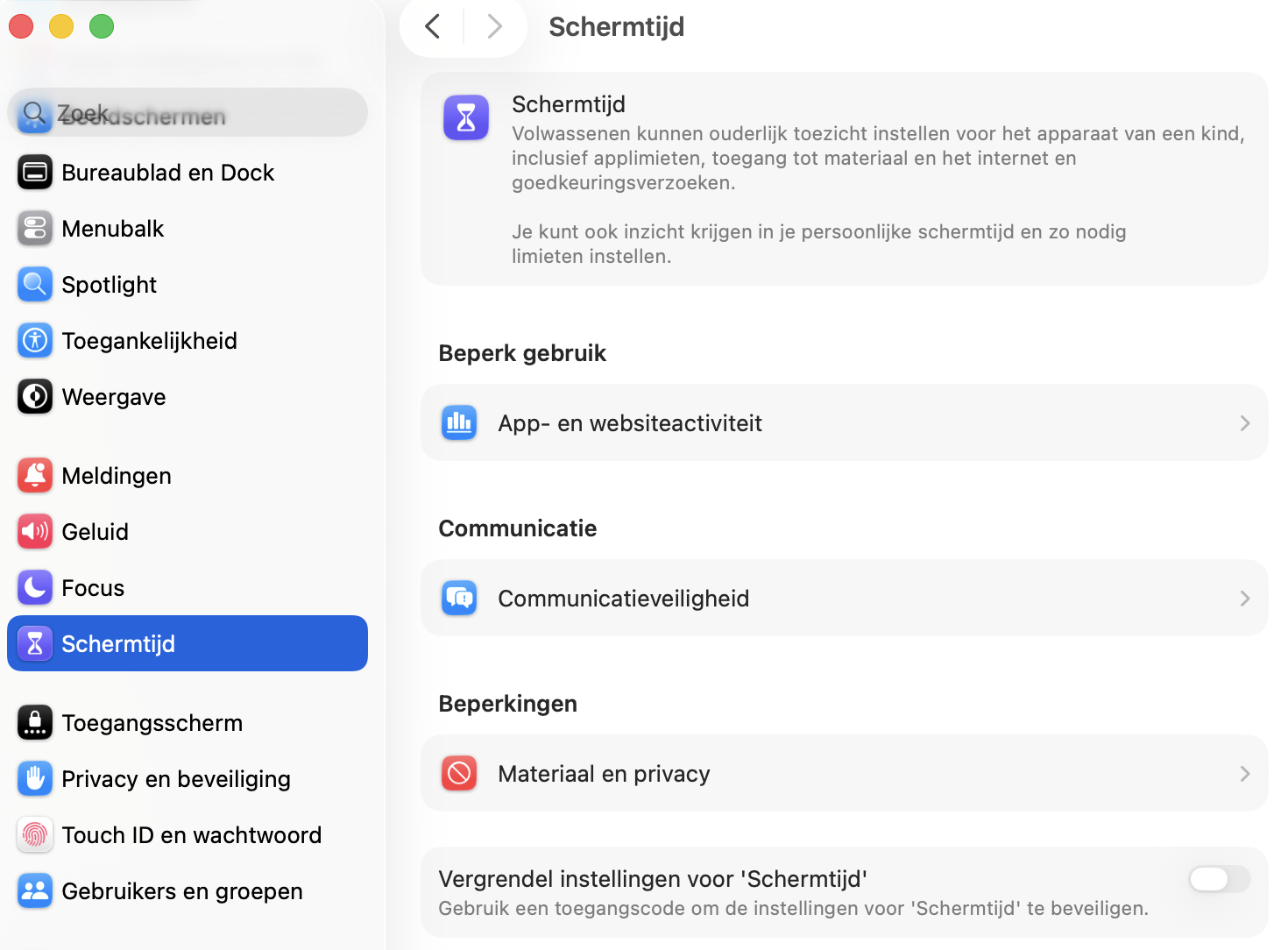This screenshot has height=950, width=1288.
Task: Open Communicatieveiligheid via its chevron
Action: (1244, 598)
